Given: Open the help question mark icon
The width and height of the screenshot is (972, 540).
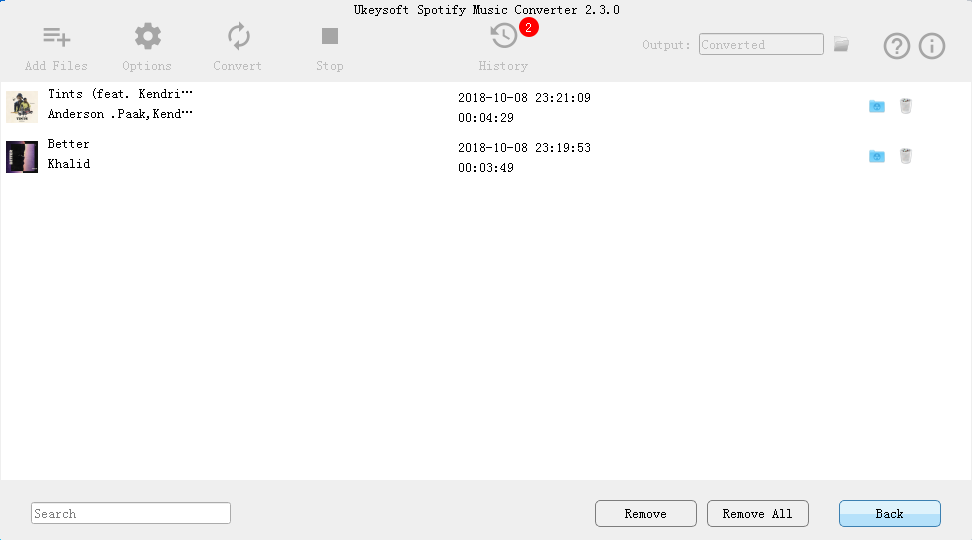Looking at the screenshot, I should click(x=896, y=46).
